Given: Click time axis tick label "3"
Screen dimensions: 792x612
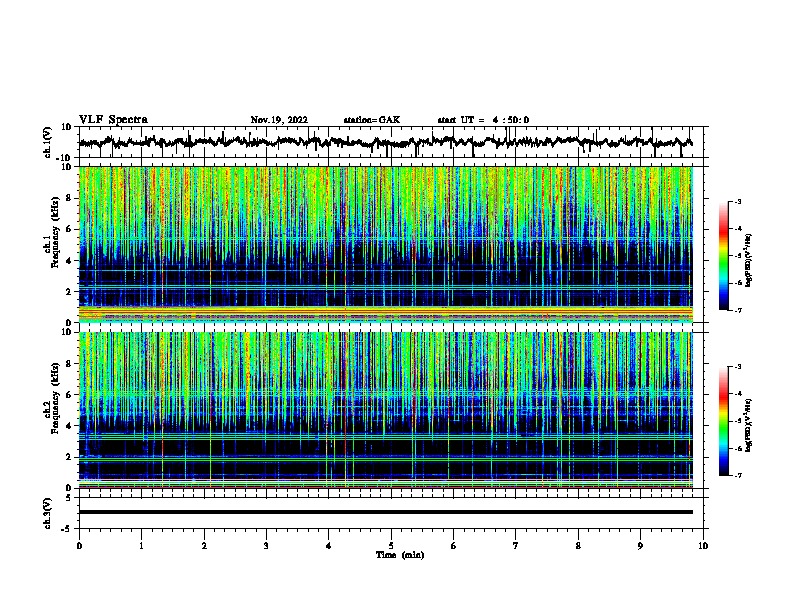Looking at the screenshot, I should (266, 546).
